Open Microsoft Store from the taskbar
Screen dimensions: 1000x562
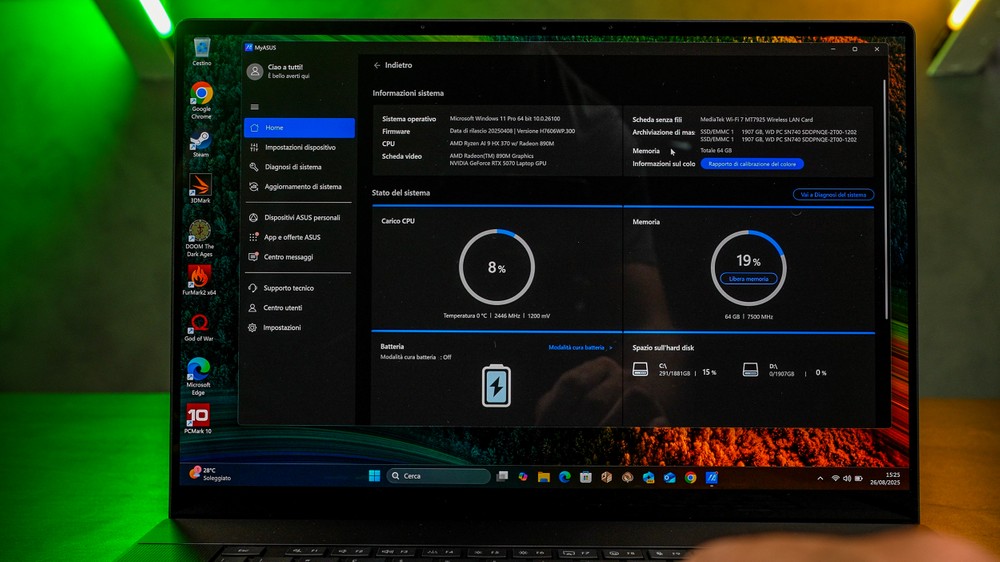point(585,477)
